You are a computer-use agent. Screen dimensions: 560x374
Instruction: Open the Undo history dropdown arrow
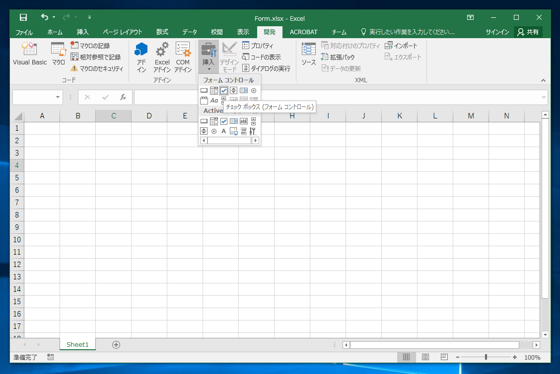54,17
